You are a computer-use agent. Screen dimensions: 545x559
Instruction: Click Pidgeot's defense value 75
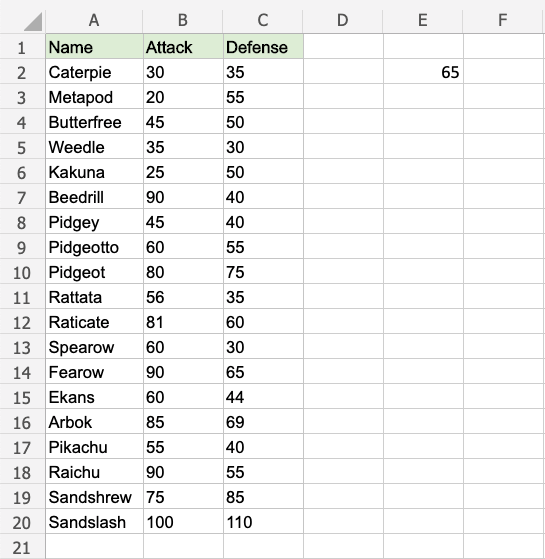click(263, 272)
